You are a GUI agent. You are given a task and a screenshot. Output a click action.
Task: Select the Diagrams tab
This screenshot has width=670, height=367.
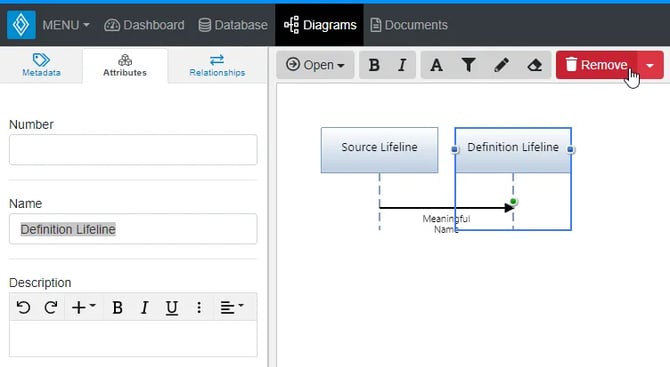(x=320, y=25)
